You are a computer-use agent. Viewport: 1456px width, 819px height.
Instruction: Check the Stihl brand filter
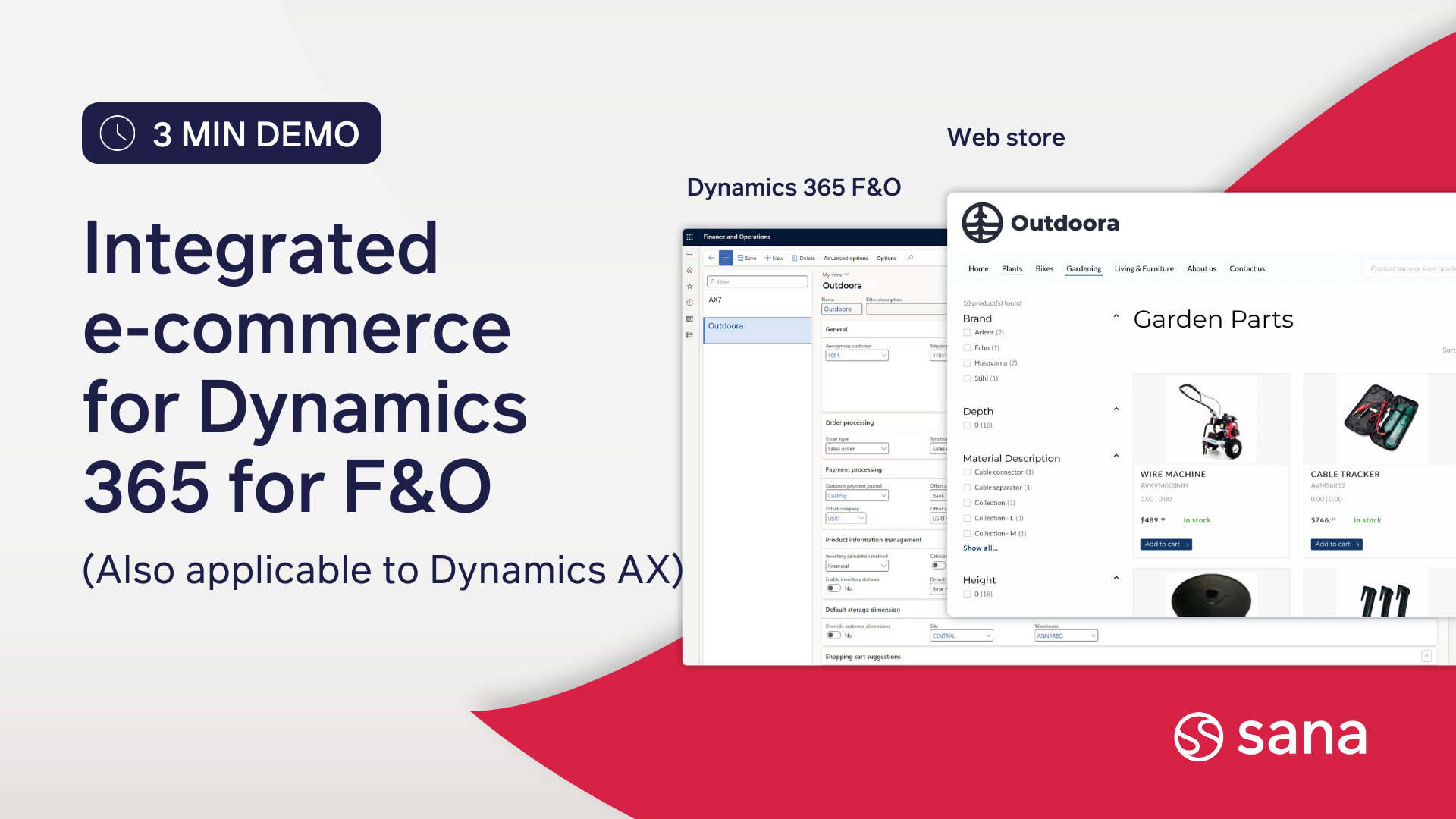[x=967, y=378]
